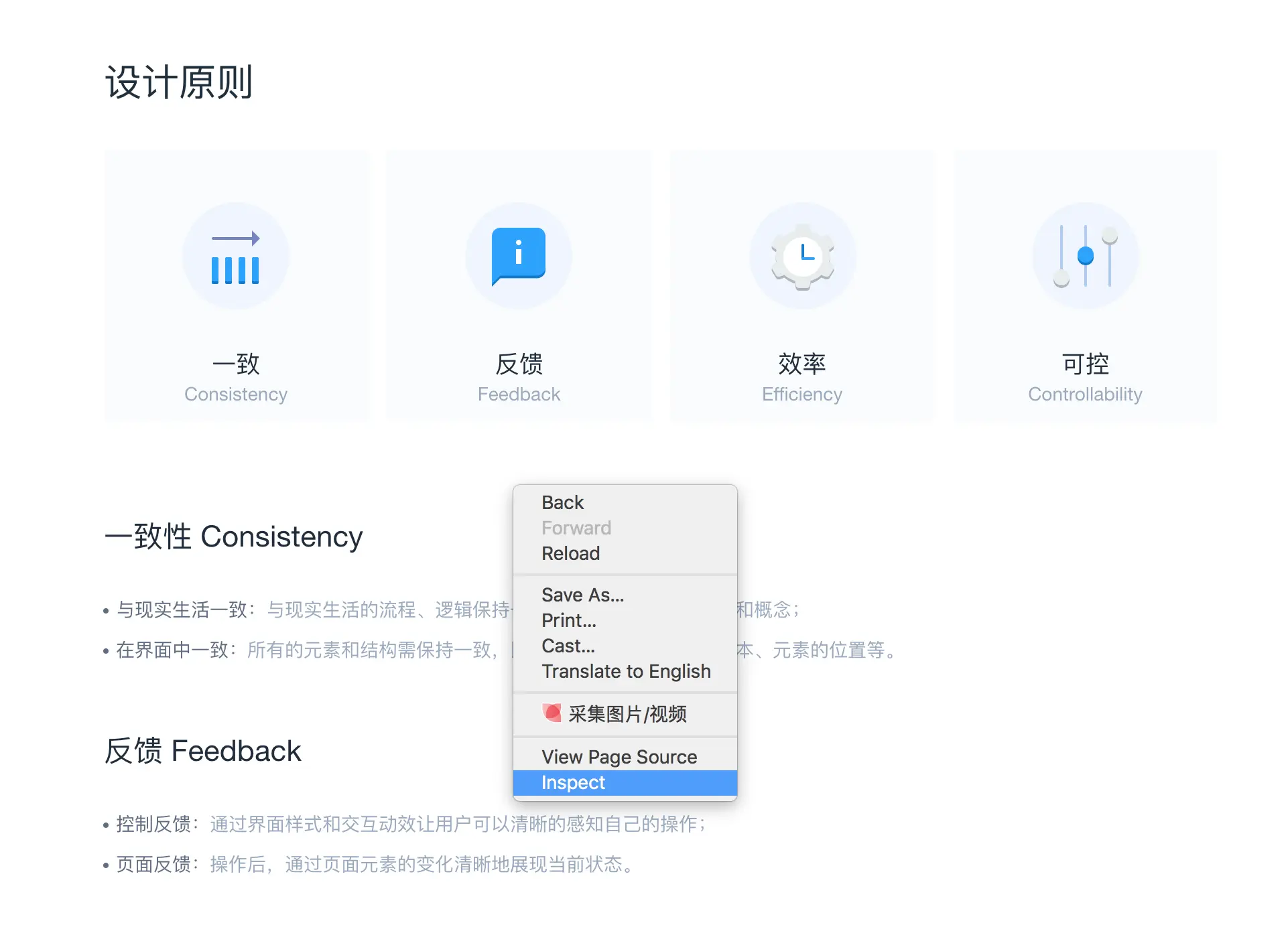The image size is (1288, 927).
Task: Click the 一致性 Consistency section heading
Action: coord(233,537)
